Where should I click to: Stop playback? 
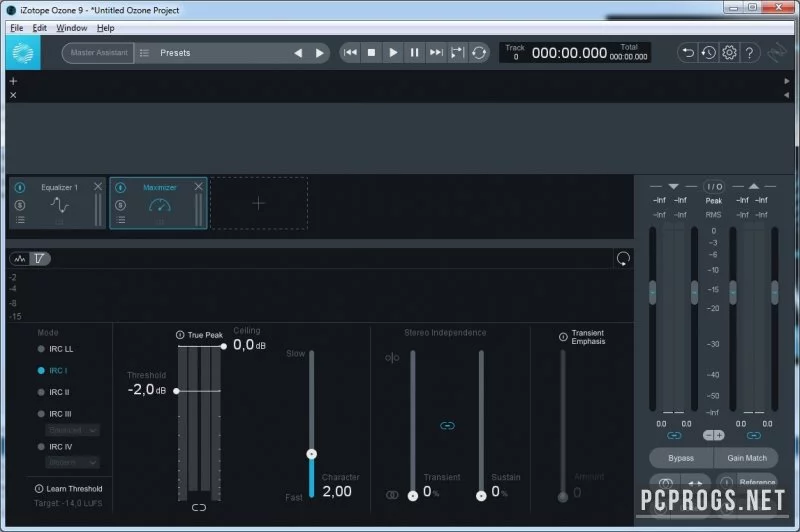[371, 53]
